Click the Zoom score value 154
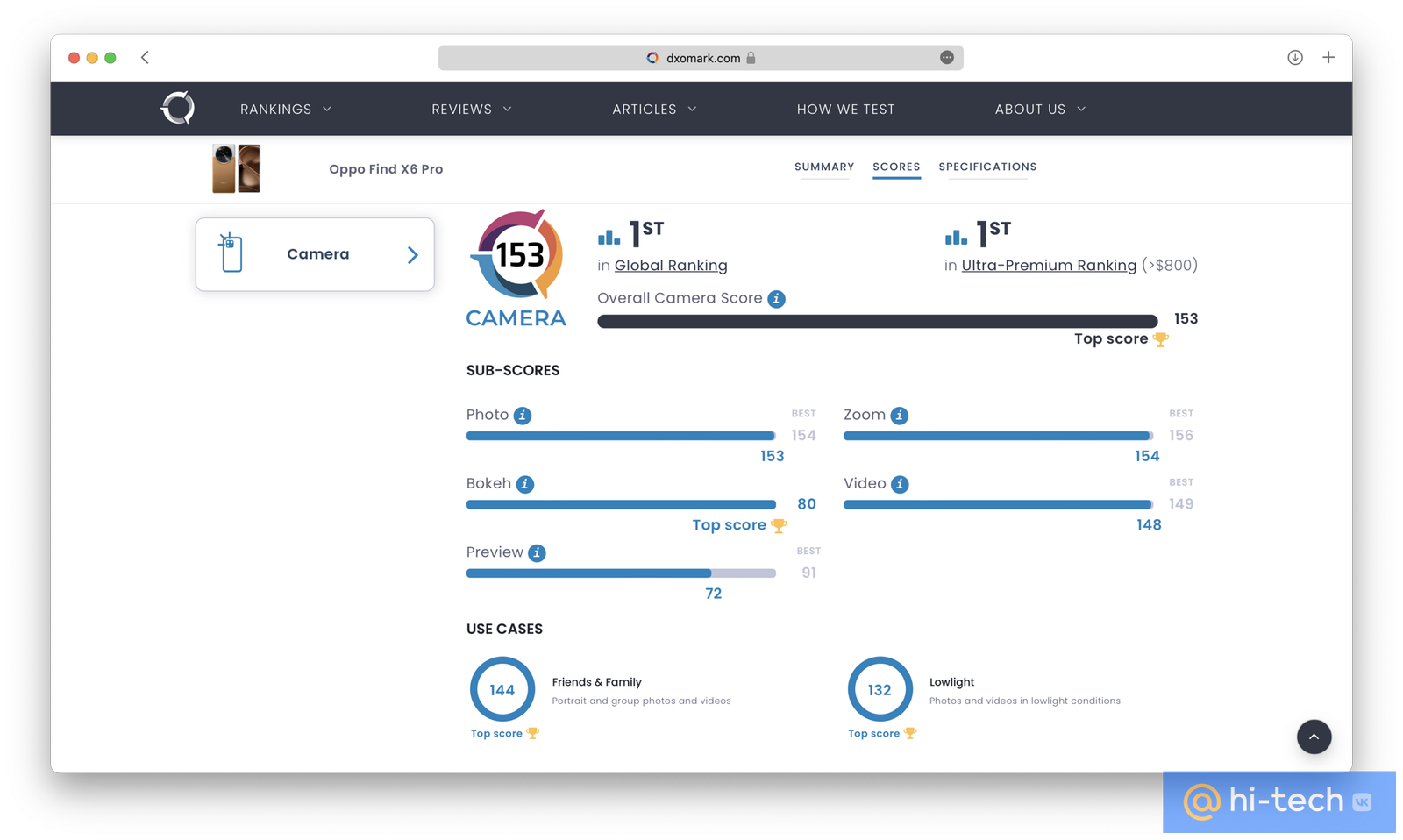 click(1147, 457)
